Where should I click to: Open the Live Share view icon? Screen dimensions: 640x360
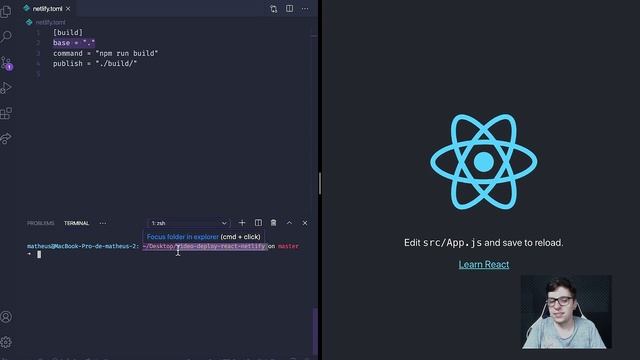(6, 139)
